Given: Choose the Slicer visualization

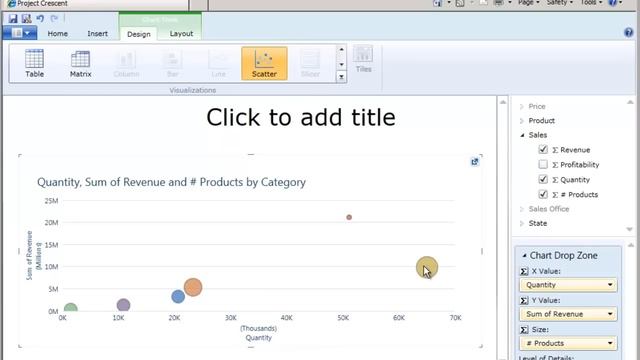Looking at the screenshot, I should click(310, 63).
